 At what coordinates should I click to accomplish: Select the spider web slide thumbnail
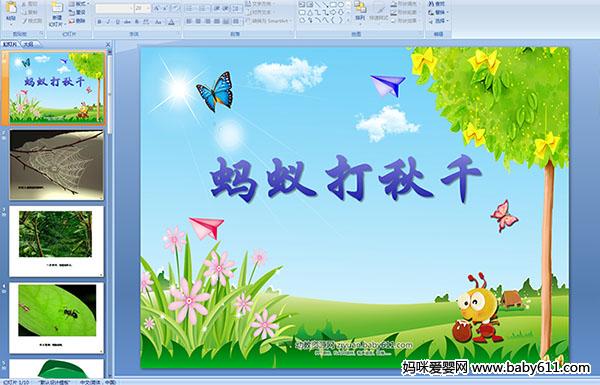pyautogui.click(x=57, y=165)
